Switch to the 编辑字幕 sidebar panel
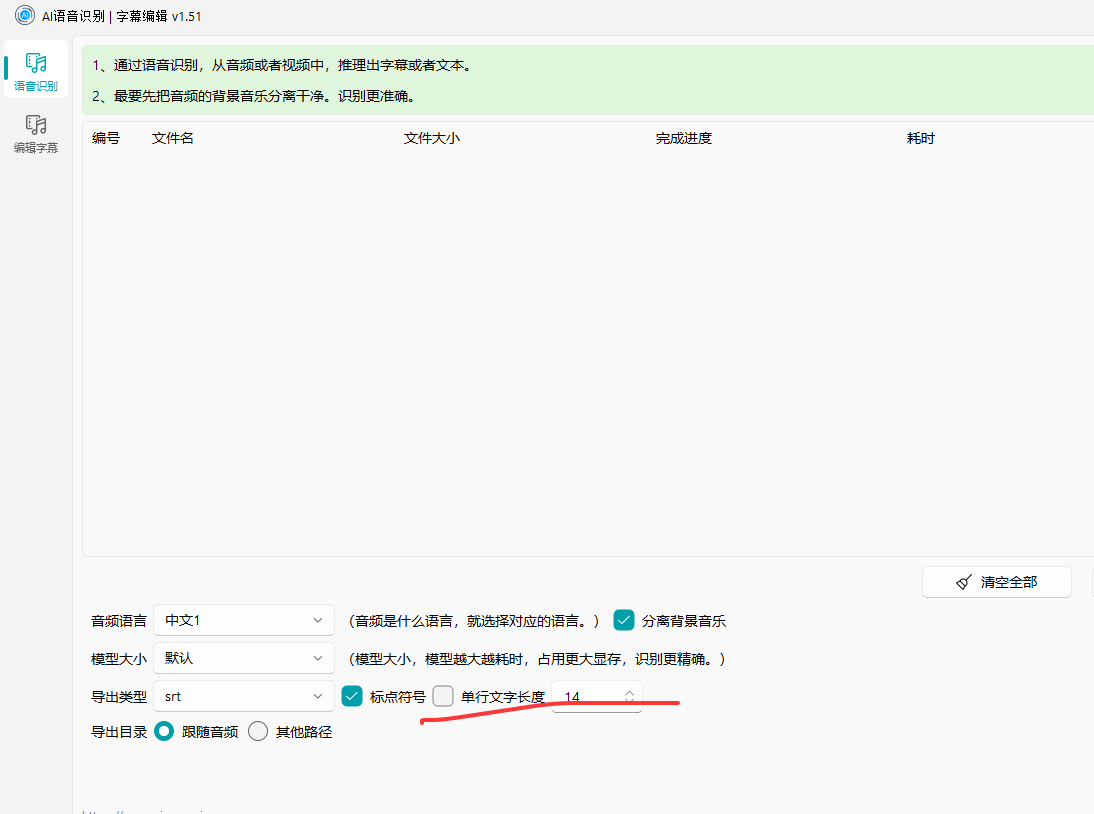Screen dimensions: 1094x814 [36, 133]
